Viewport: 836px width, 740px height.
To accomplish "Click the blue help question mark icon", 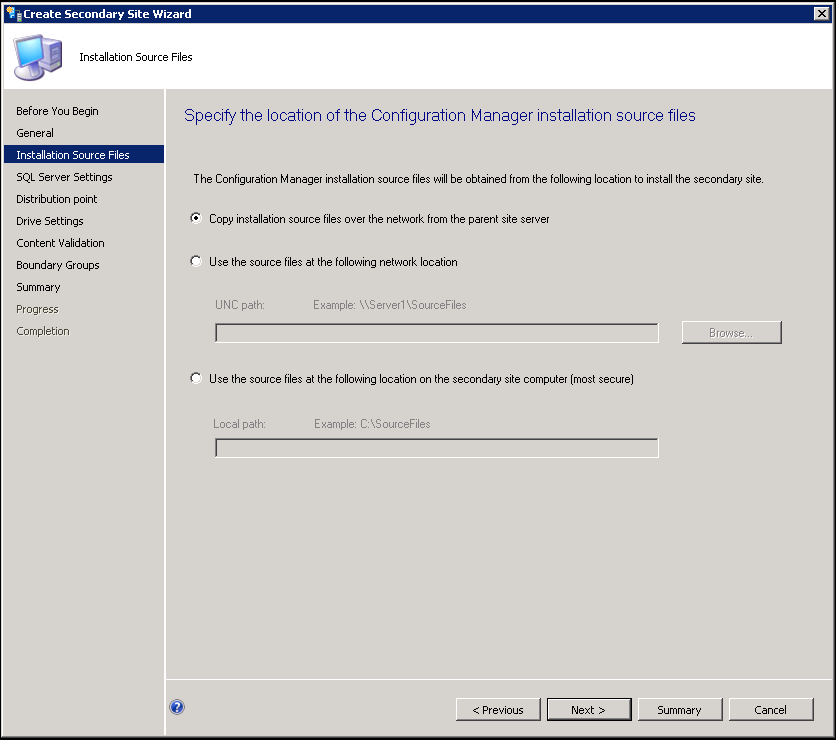I will tap(177, 707).
